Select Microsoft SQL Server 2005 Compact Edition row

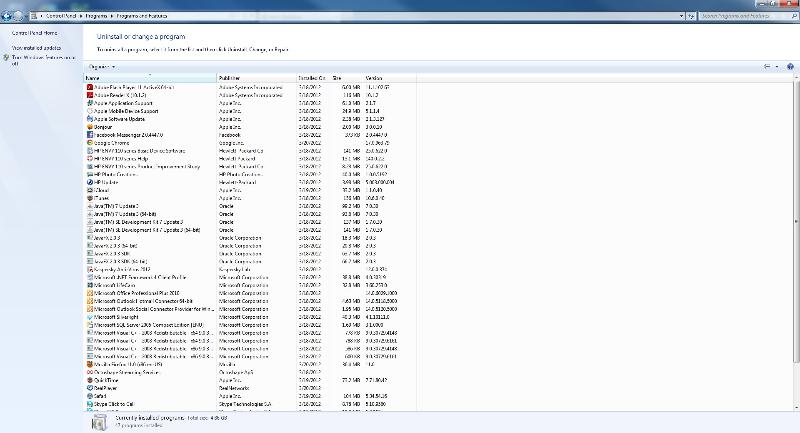pos(250,325)
